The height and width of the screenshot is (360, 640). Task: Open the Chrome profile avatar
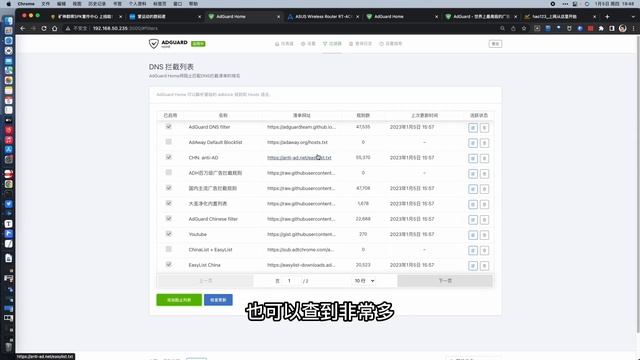(x=622, y=28)
